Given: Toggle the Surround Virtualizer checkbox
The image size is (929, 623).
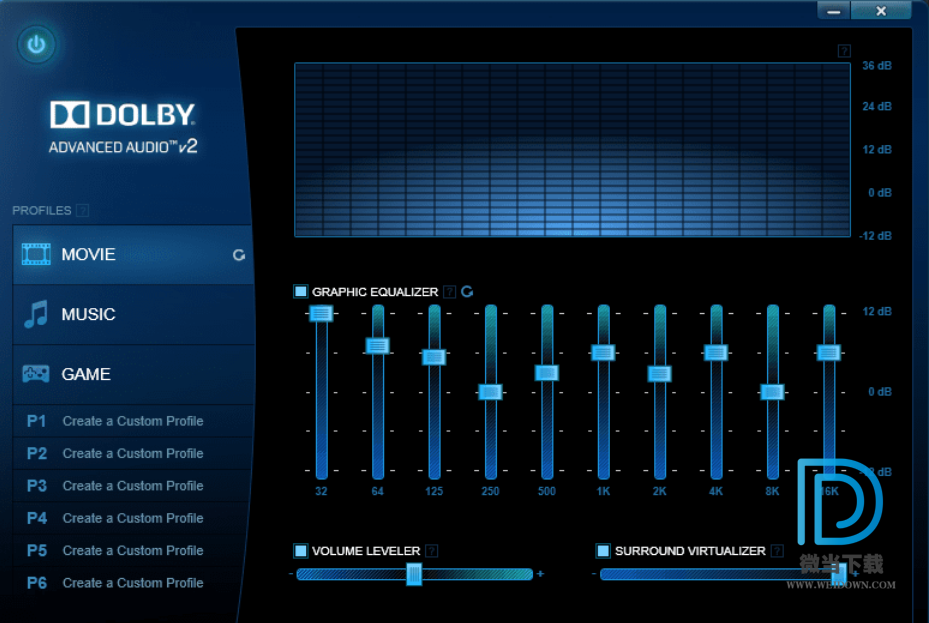Looking at the screenshot, I should pyautogui.click(x=603, y=551).
